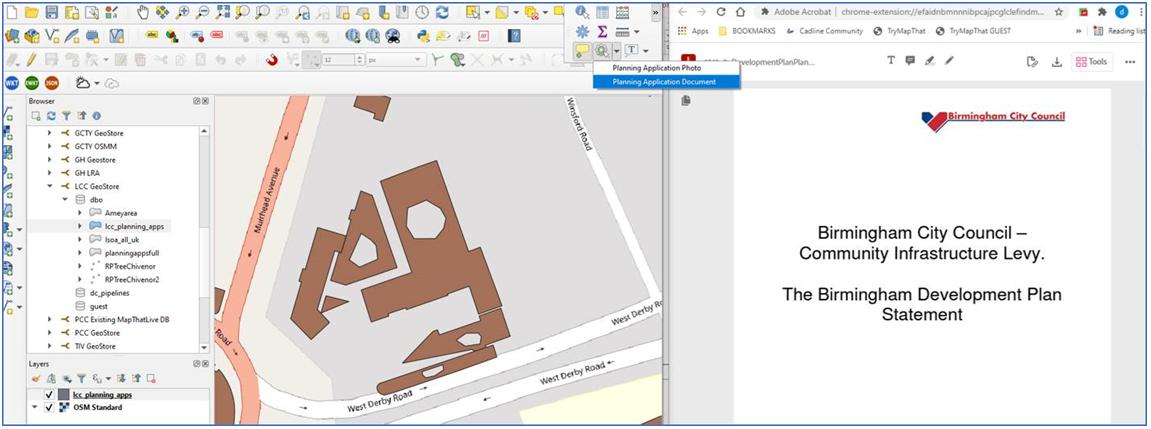
Task: Toggle lcc_planning_apps layer visibility checkbox
Action: click(x=49, y=395)
